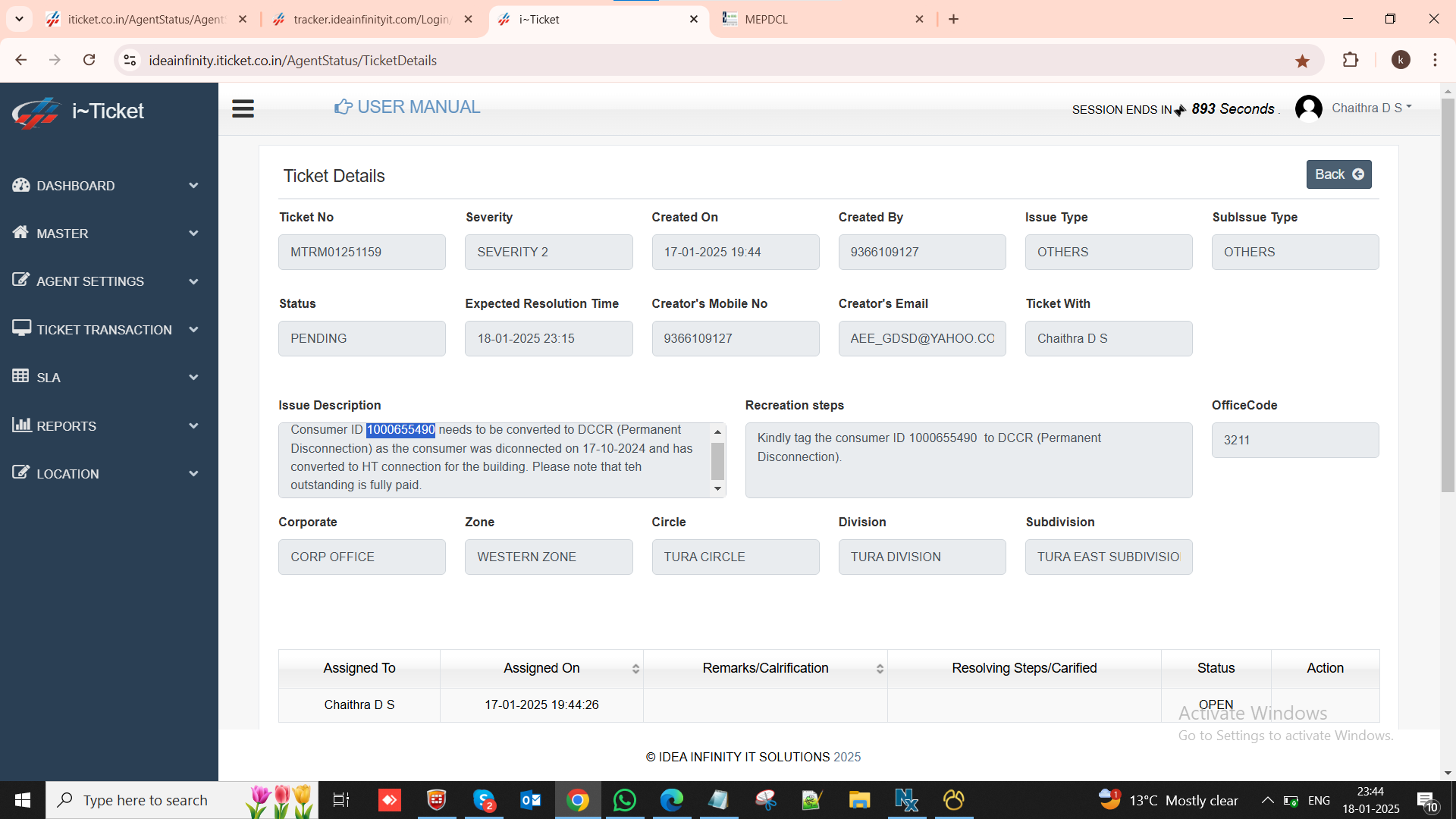The height and width of the screenshot is (819, 1456).
Task: Expand the MASTER sidebar menu
Action: coord(106,234)
